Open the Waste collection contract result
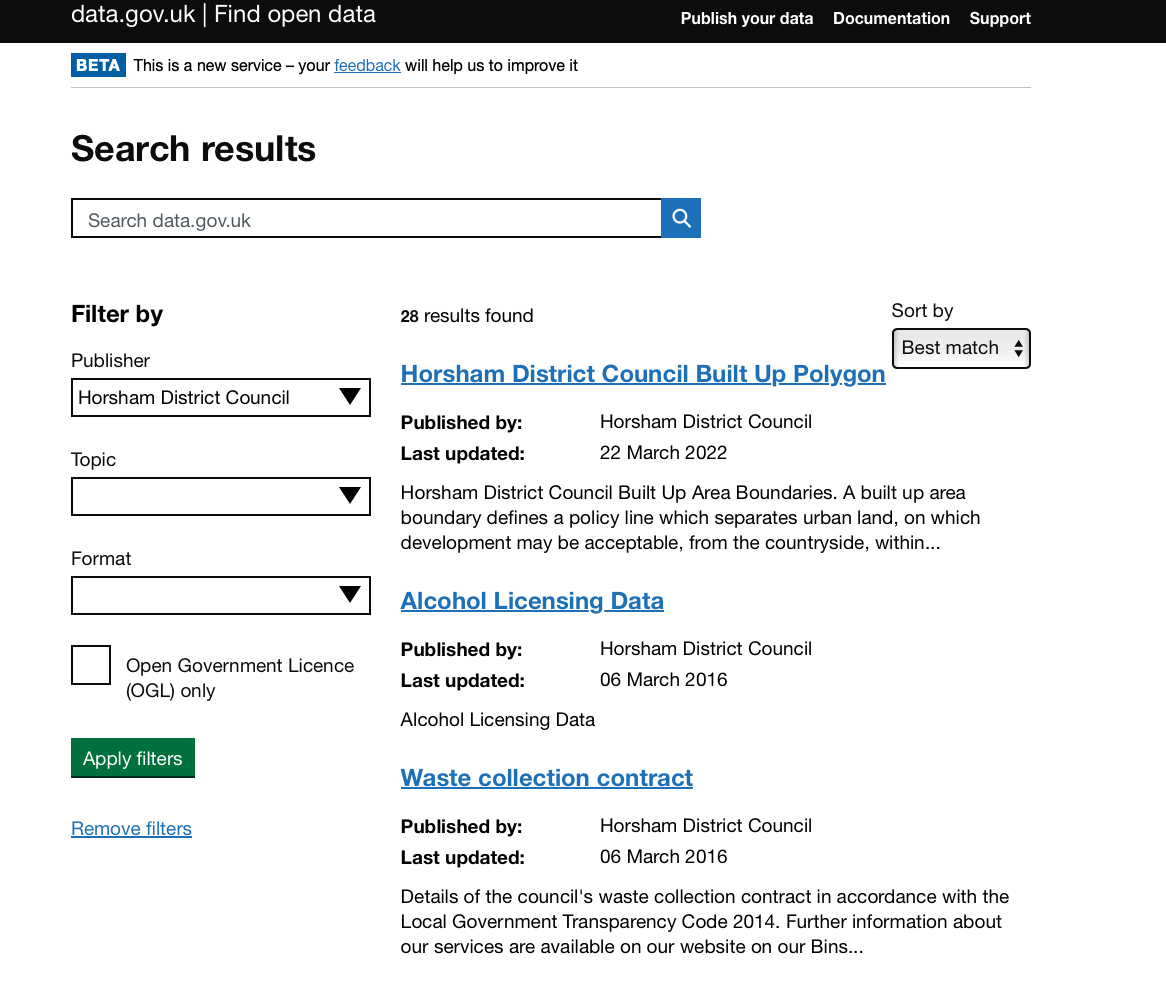Image resolution: width=1166 pixels, height=982 pixels. tap(547, 778)
